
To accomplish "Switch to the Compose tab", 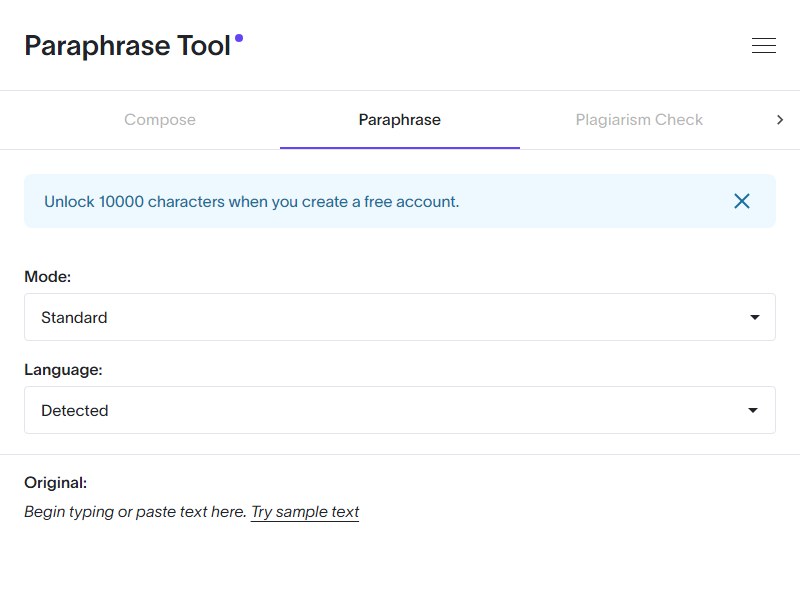I will click(160, 120).
